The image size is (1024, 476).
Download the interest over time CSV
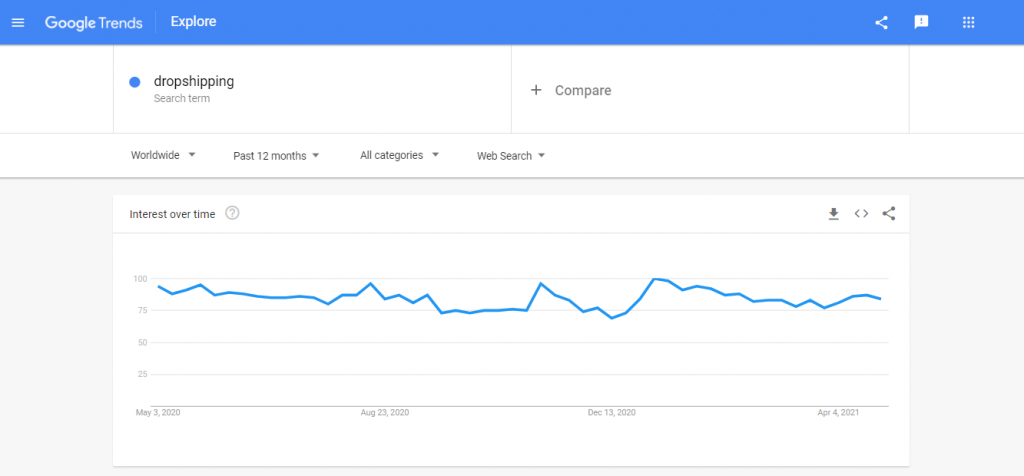tap(833, 214)
